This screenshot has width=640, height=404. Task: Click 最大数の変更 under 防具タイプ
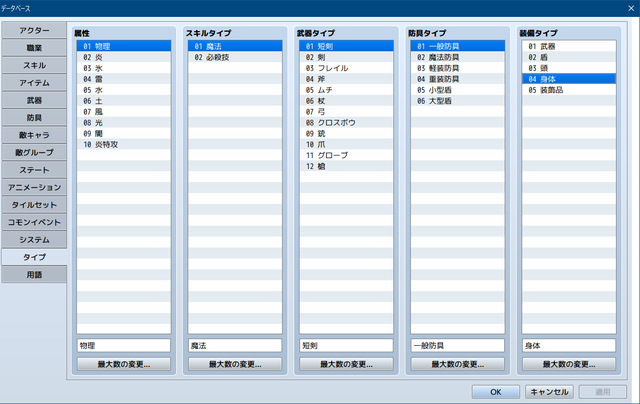coord(458,364)
